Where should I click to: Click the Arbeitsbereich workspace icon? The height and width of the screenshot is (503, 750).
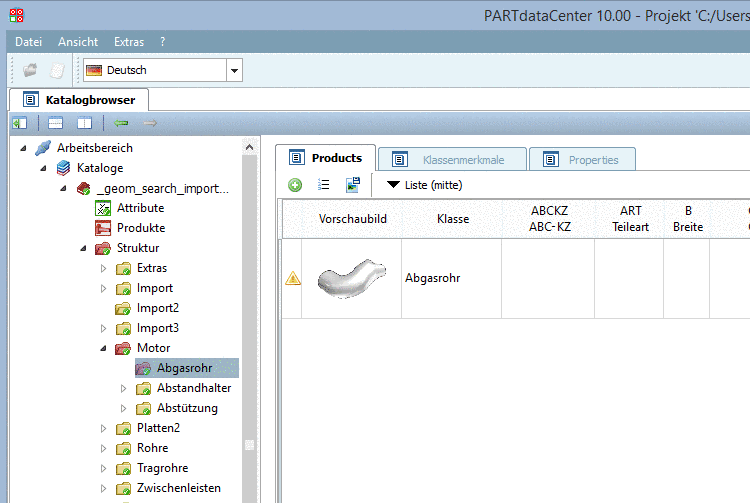tap(43, 148)
